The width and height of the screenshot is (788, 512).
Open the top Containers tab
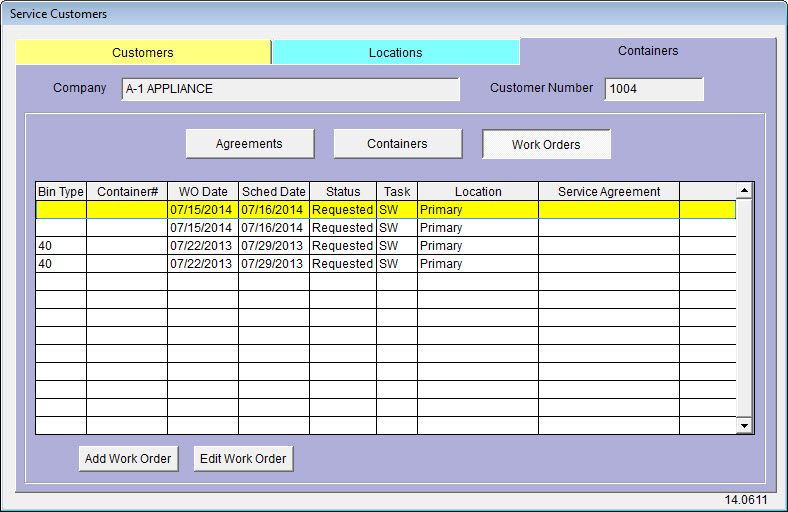coord(648,51)
